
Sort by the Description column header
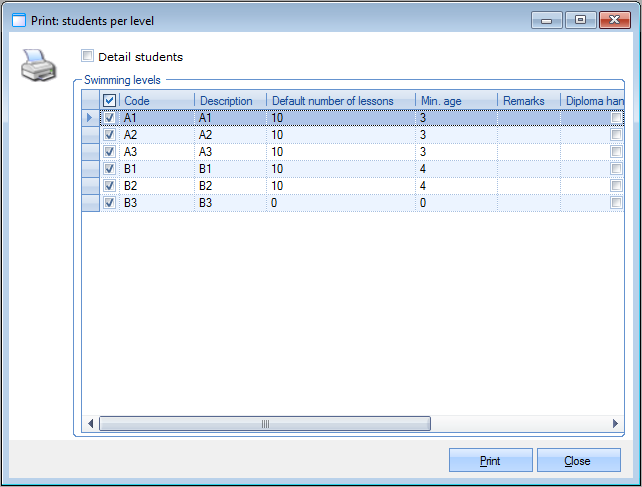230,100
